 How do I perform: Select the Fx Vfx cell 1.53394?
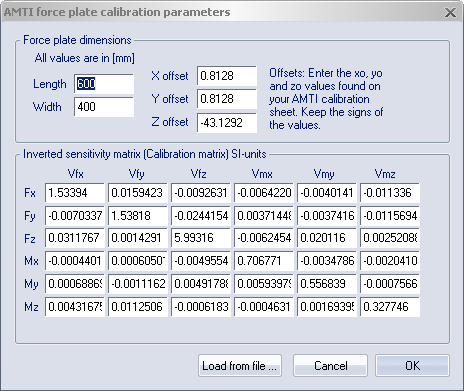point(75,193)
